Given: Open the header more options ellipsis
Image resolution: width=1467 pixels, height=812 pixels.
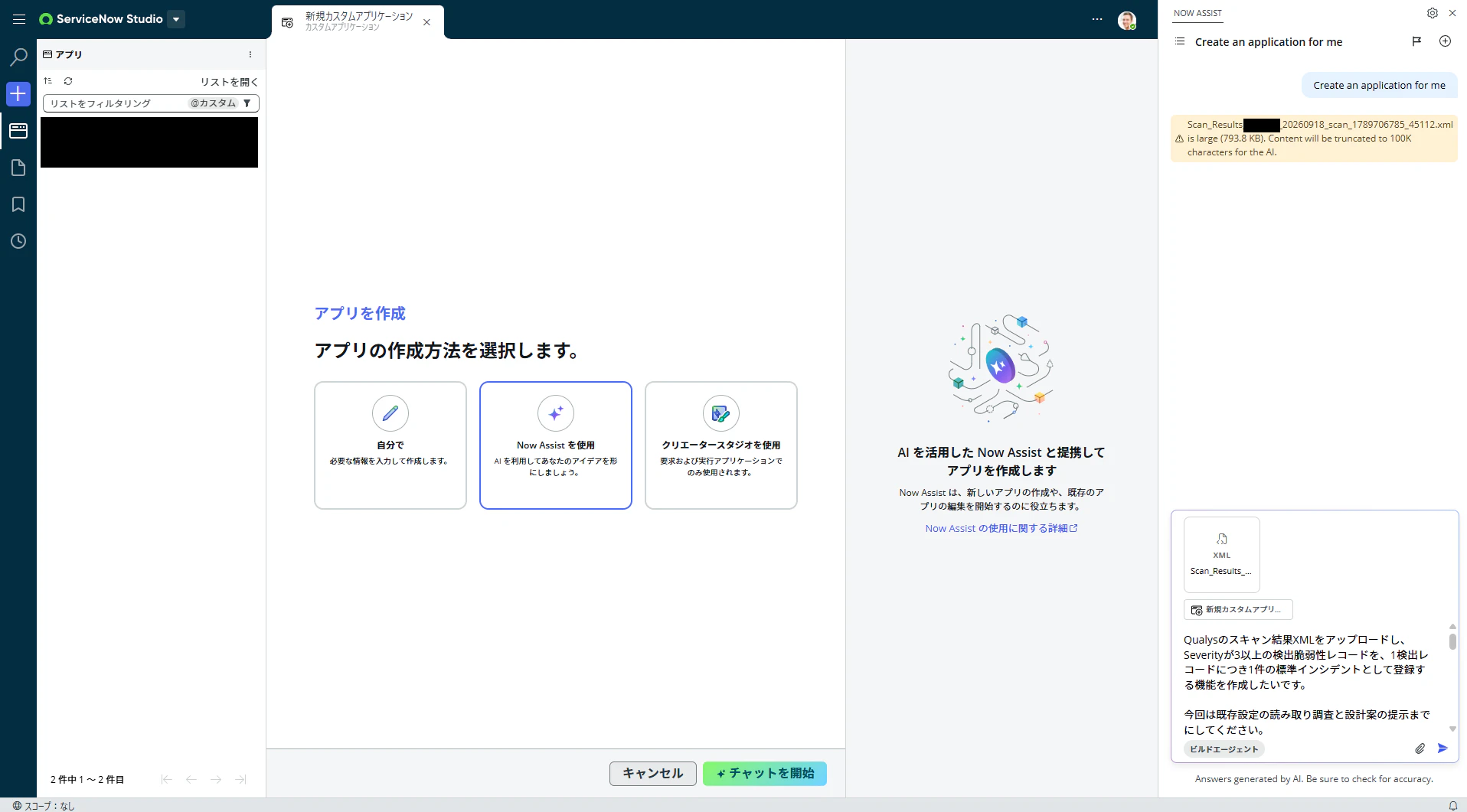Looking at the screenshot, I should [x=1097, y=19].
